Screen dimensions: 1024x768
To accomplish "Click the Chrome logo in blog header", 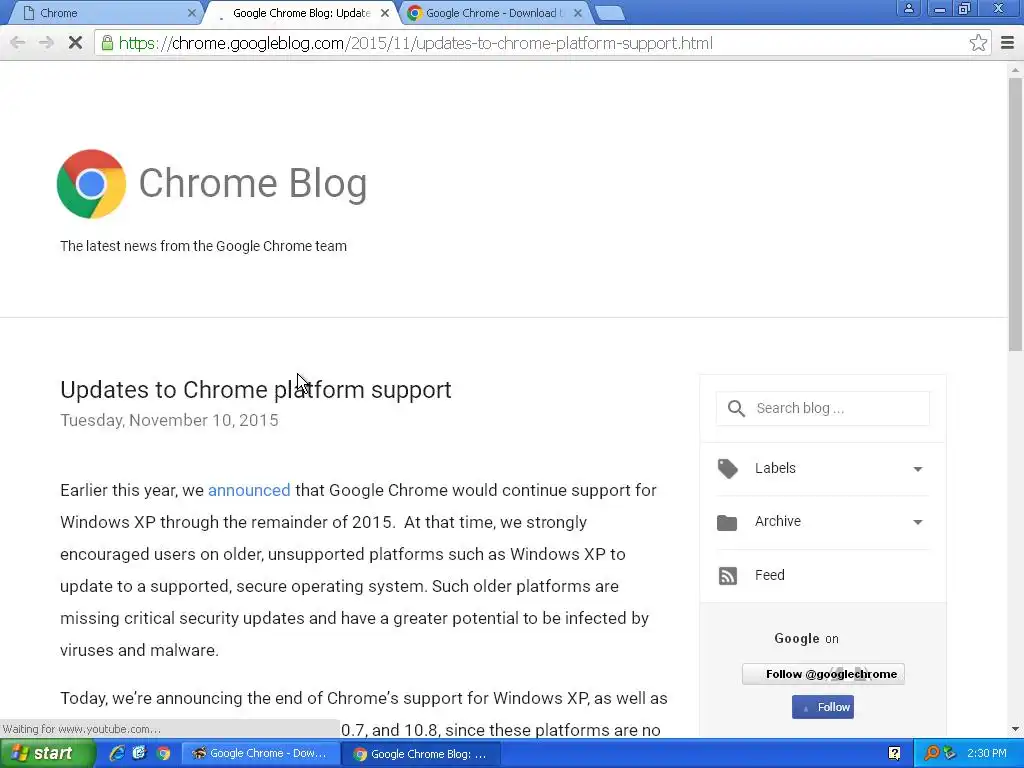I will (91, 184).
